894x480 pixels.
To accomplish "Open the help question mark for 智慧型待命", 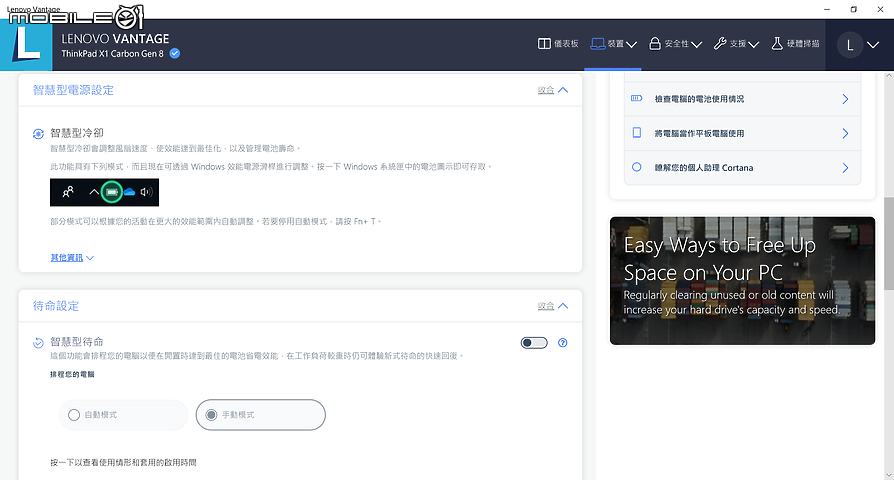I will pyautogui.click(x=563, y=343).
